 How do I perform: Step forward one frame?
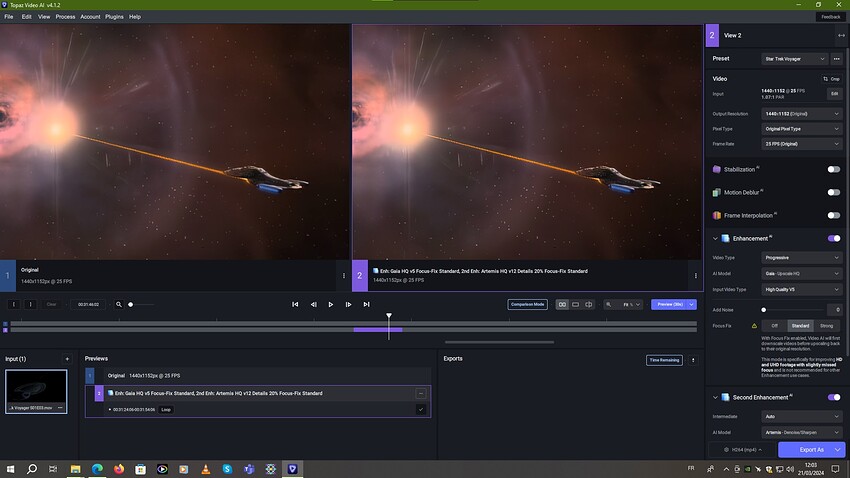click(348, 304)
